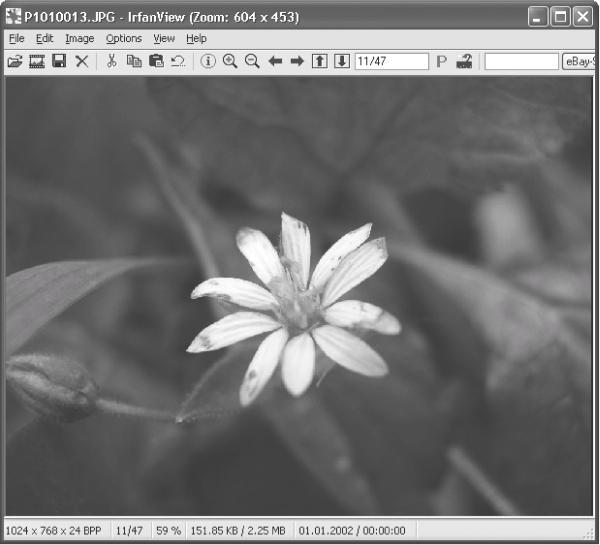Screen dimensions: 600x545
Task: Jump to last image using down arrow icon
Action: pyautogui.click(x=342, y=61)
